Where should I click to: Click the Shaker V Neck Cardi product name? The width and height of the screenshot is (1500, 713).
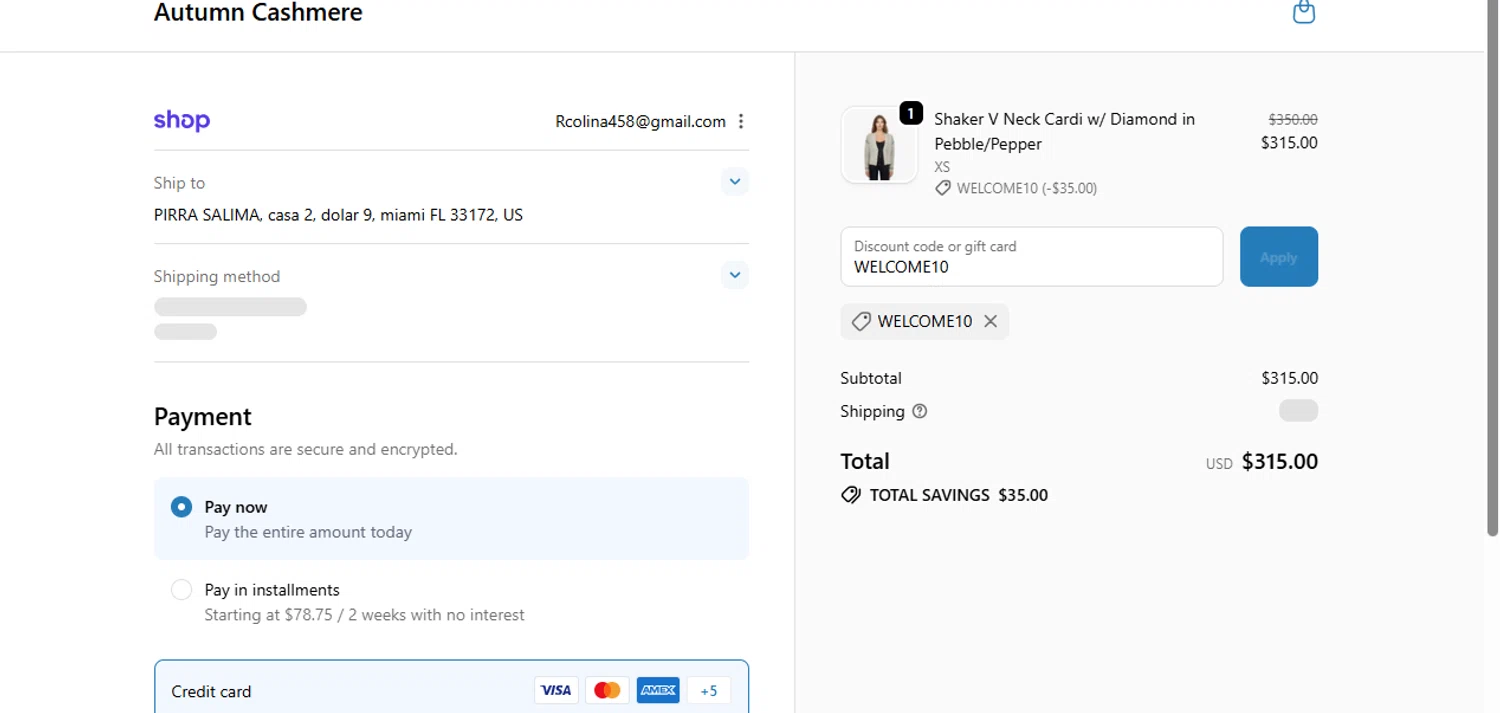(1064, 131)
